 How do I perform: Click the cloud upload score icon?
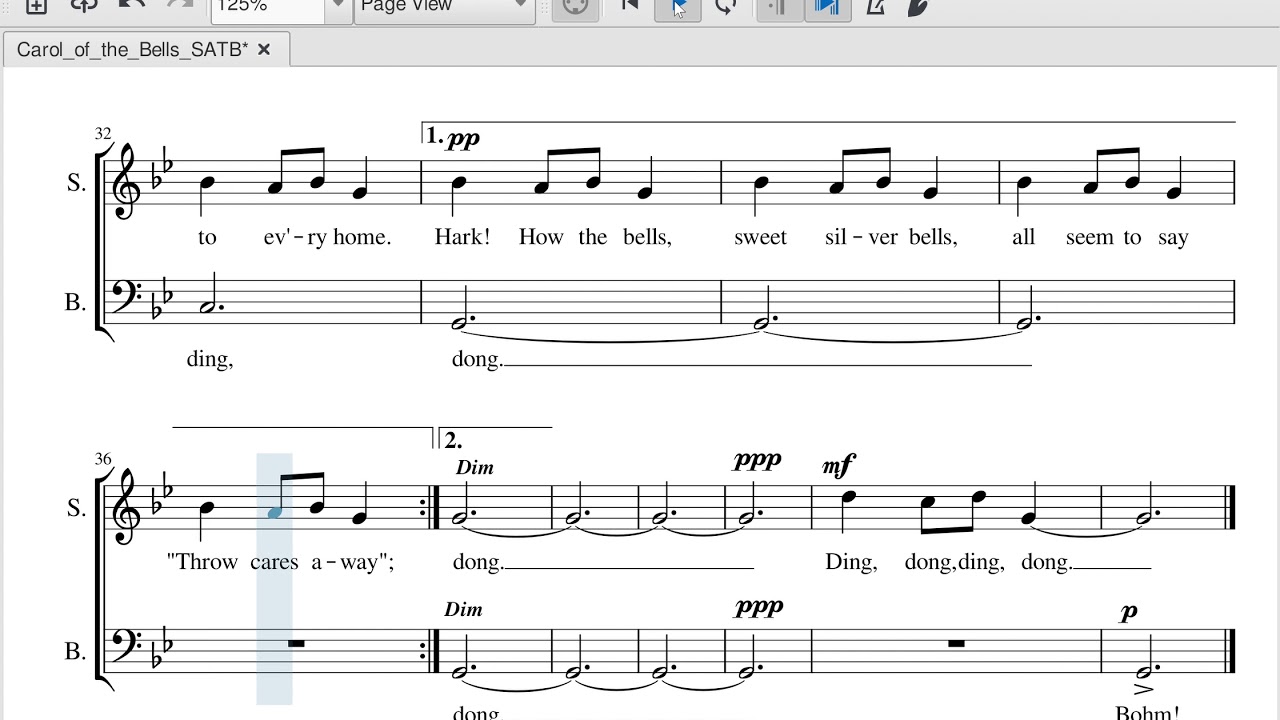[84, 6]
